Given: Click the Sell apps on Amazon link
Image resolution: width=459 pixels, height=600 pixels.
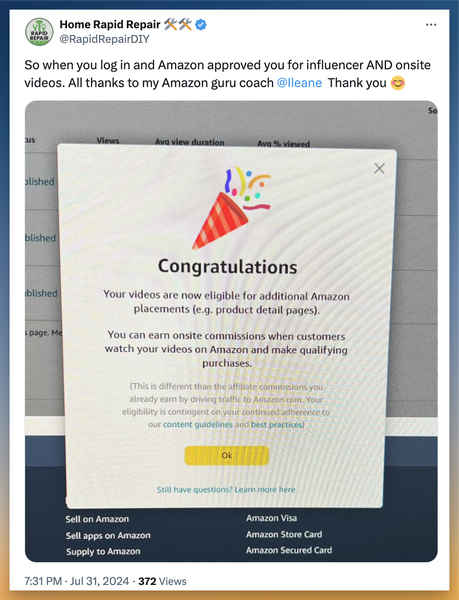Looking at the screenshot, I should 108,536.
